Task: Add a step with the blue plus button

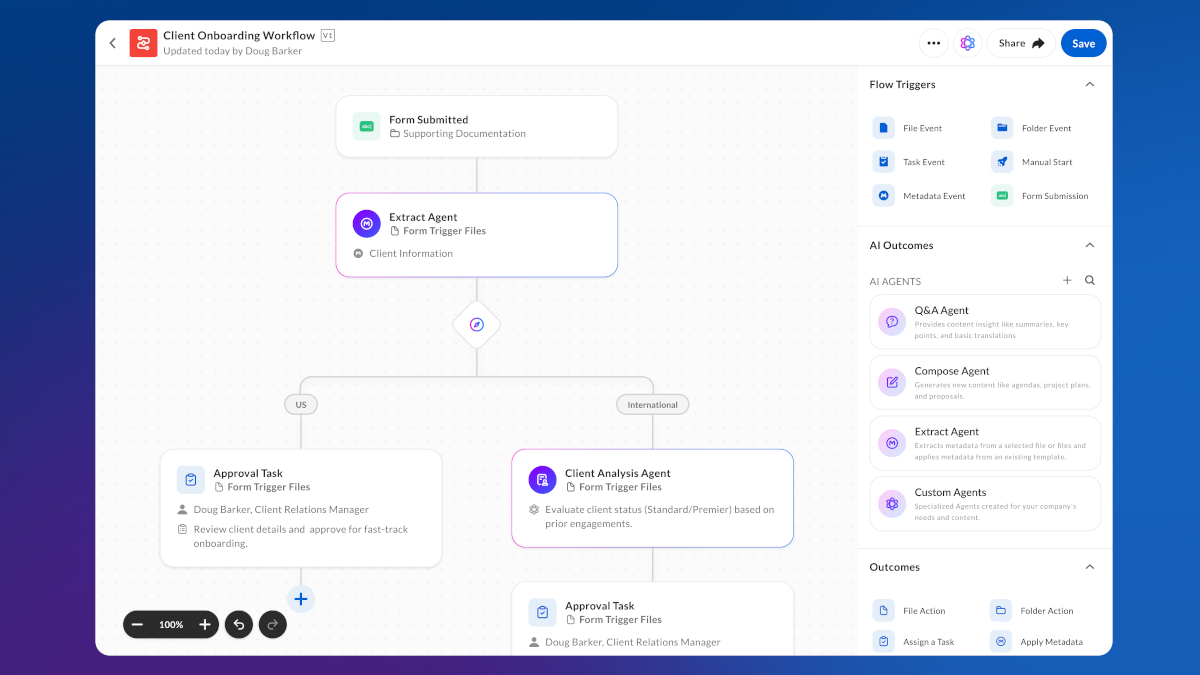Action: (301, 599)
